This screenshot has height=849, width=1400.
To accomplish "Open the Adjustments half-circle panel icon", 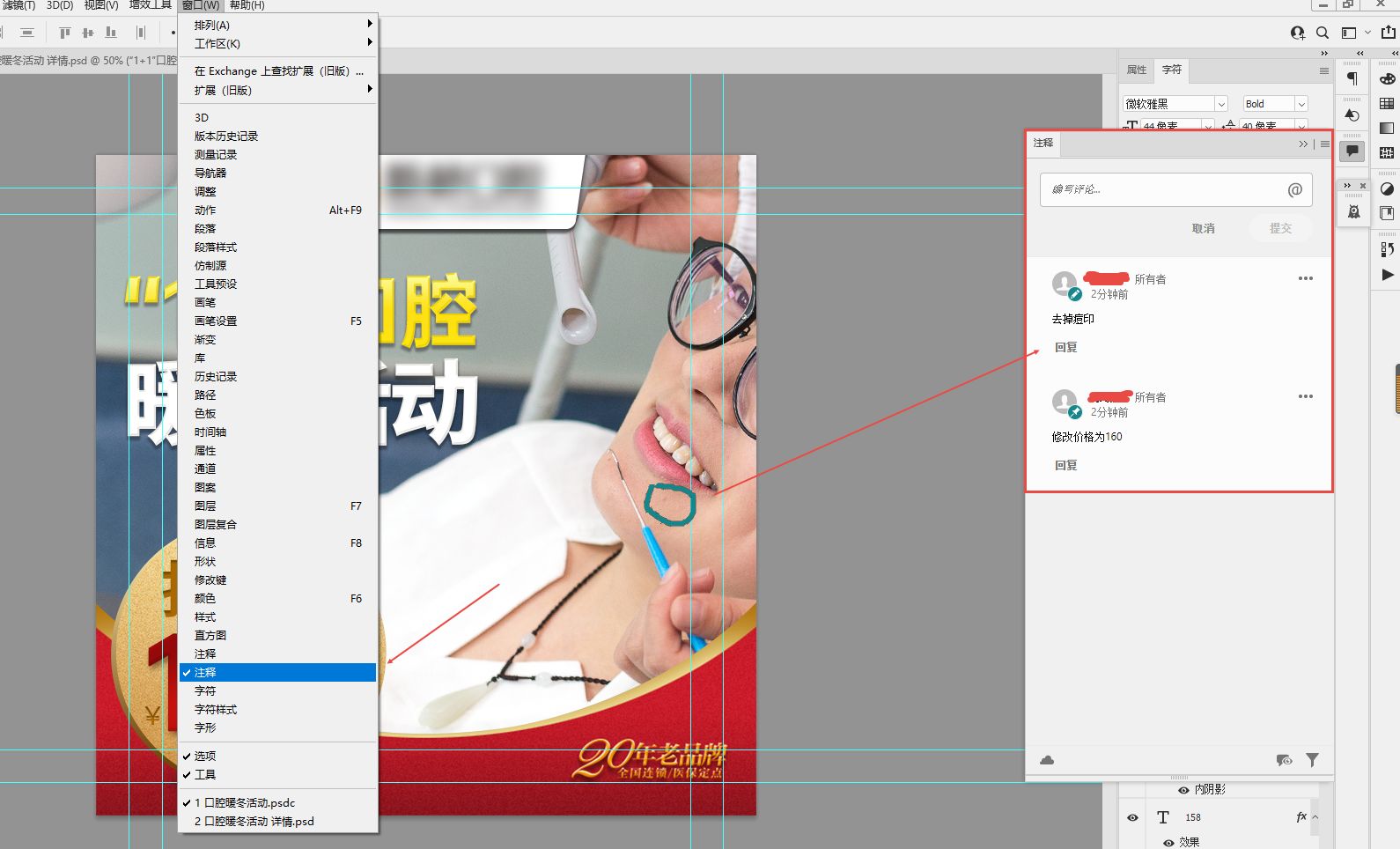I will click(1387, 188).
